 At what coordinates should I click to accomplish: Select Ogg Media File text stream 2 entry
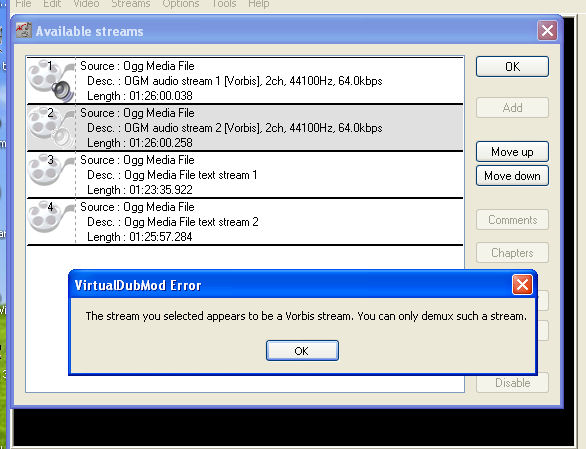(x=245, y=221)
